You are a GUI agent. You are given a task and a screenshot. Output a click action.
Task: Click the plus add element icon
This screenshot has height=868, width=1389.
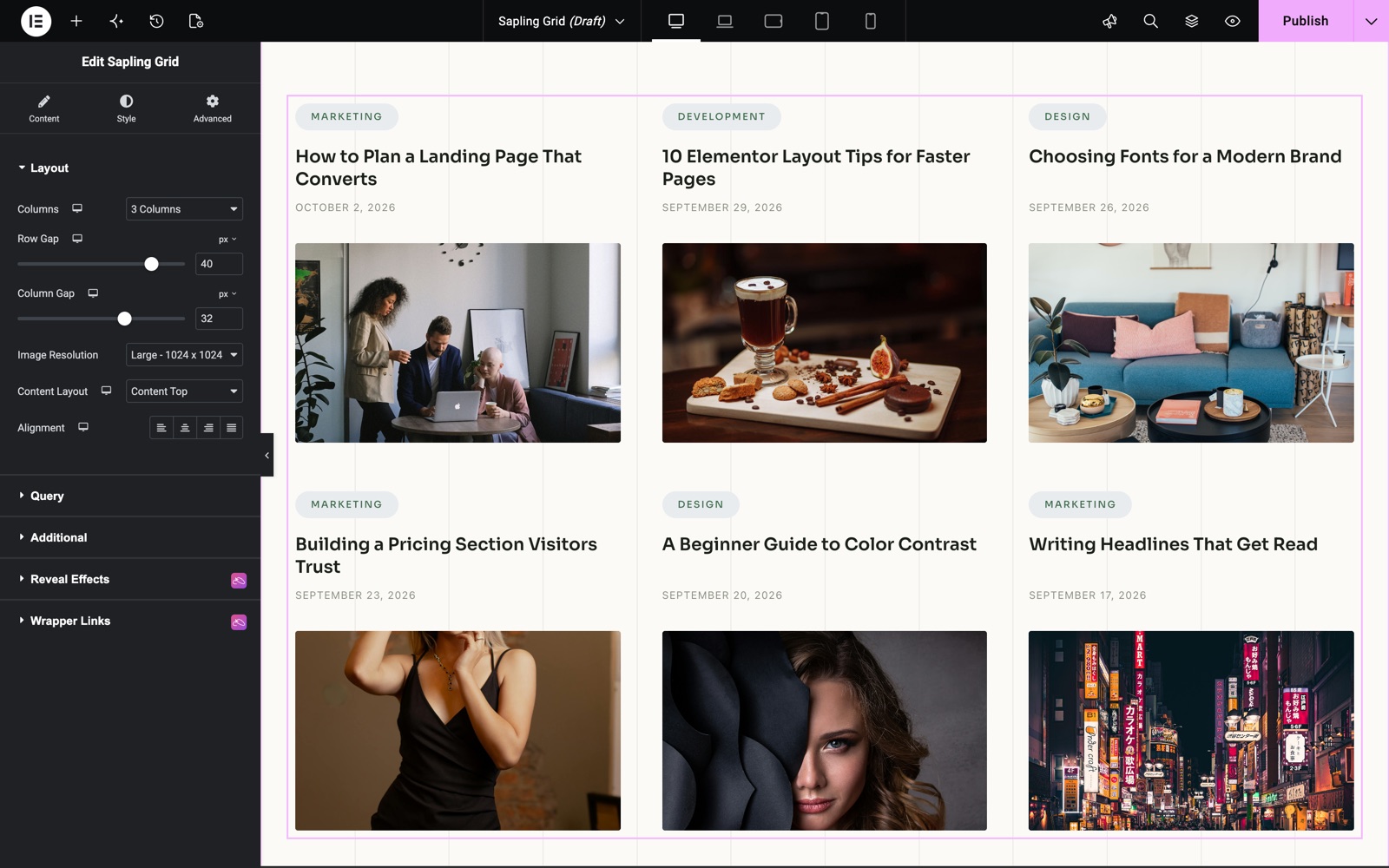point(76,21)
